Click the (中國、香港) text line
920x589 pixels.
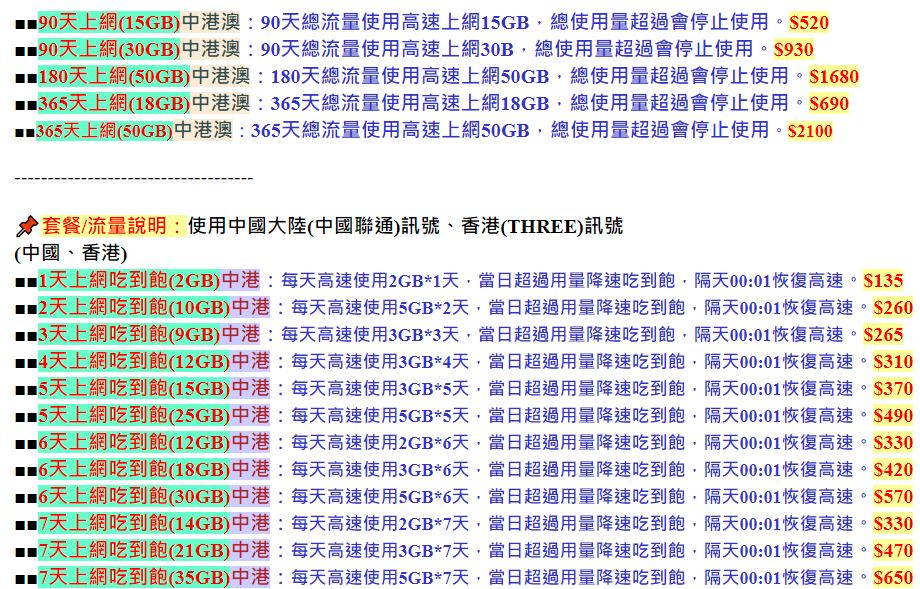[x=71, y=253]
